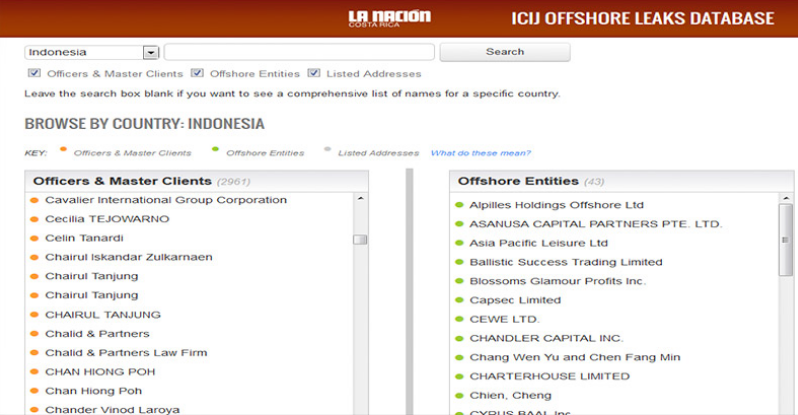Open Chander Vinod Laroya entry
The width and height of the screenshot is (798, 415).
(x=112, y=409)
